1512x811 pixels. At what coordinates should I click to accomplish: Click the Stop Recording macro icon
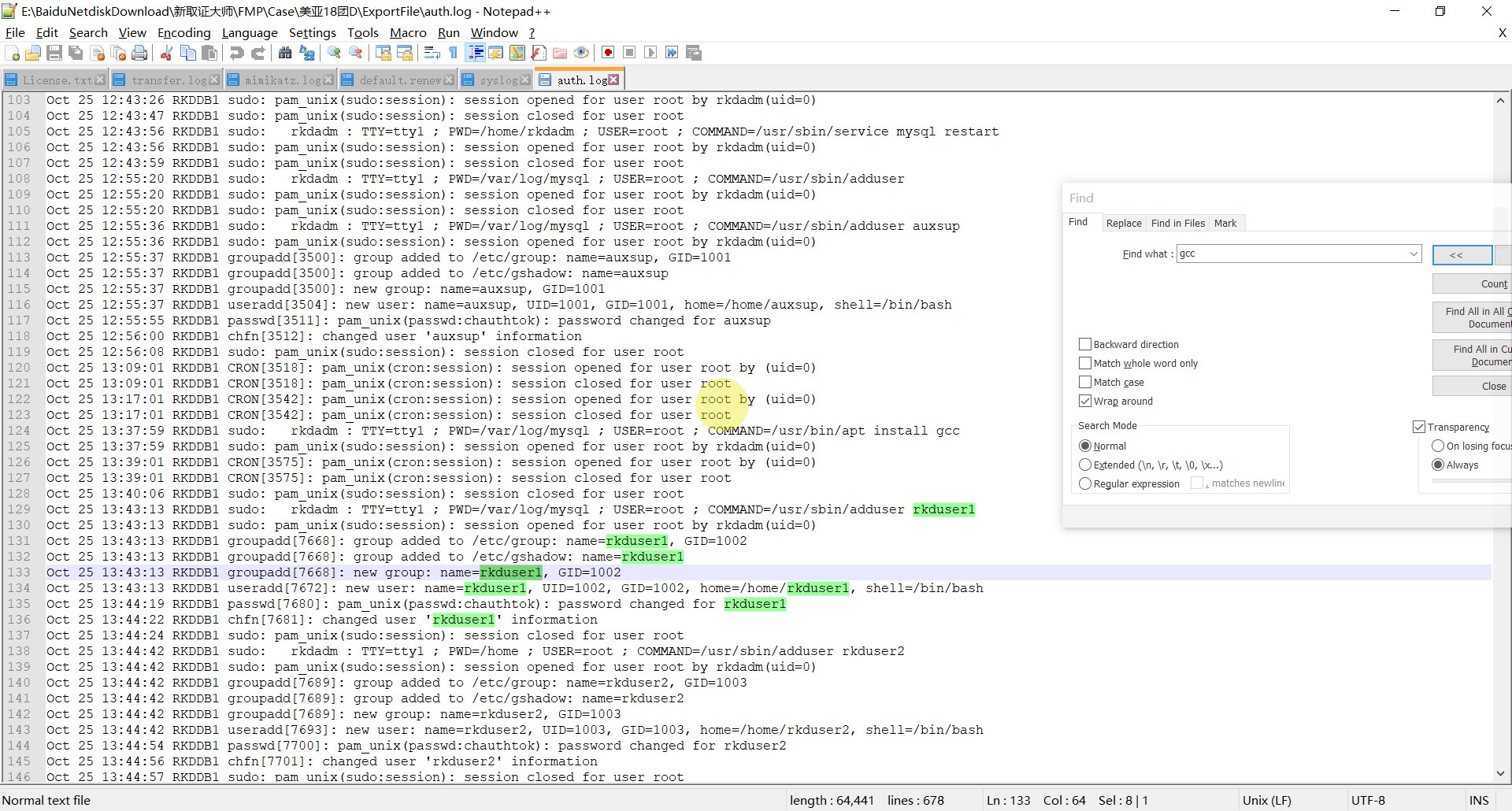pyautogui.click(x=629, y=53)
